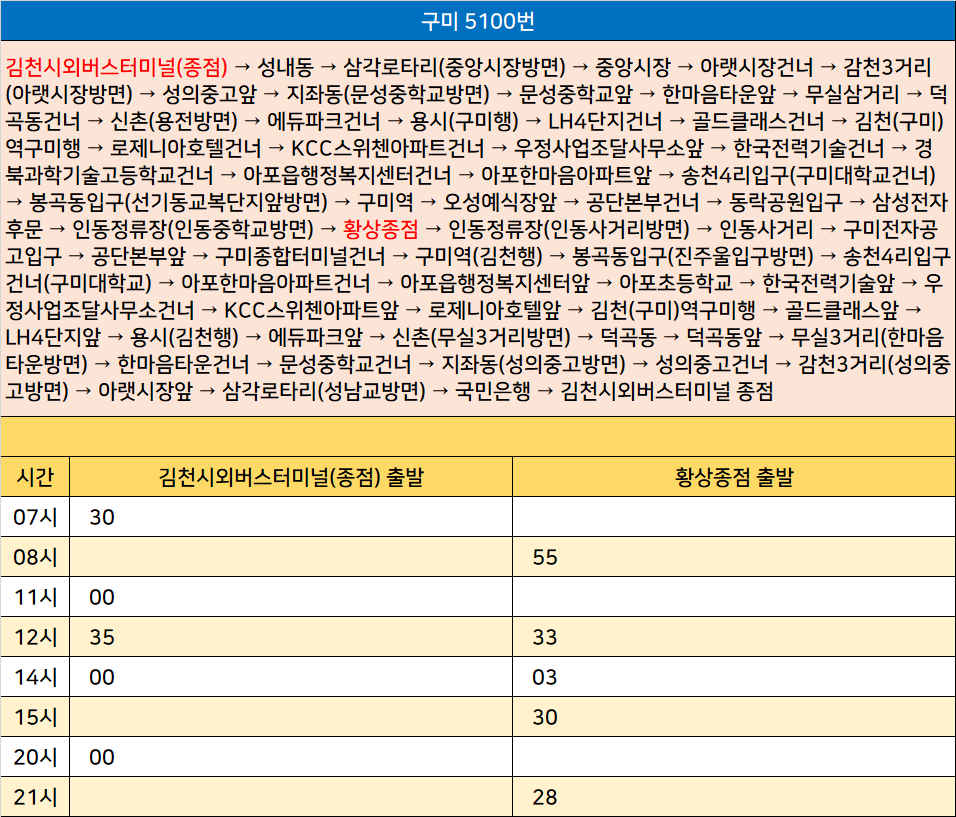Image resolution: width=956 pixels, height=817 pixels.
Task: Click the '35' departure in 12시 row
Action: [x=102, y=637]
